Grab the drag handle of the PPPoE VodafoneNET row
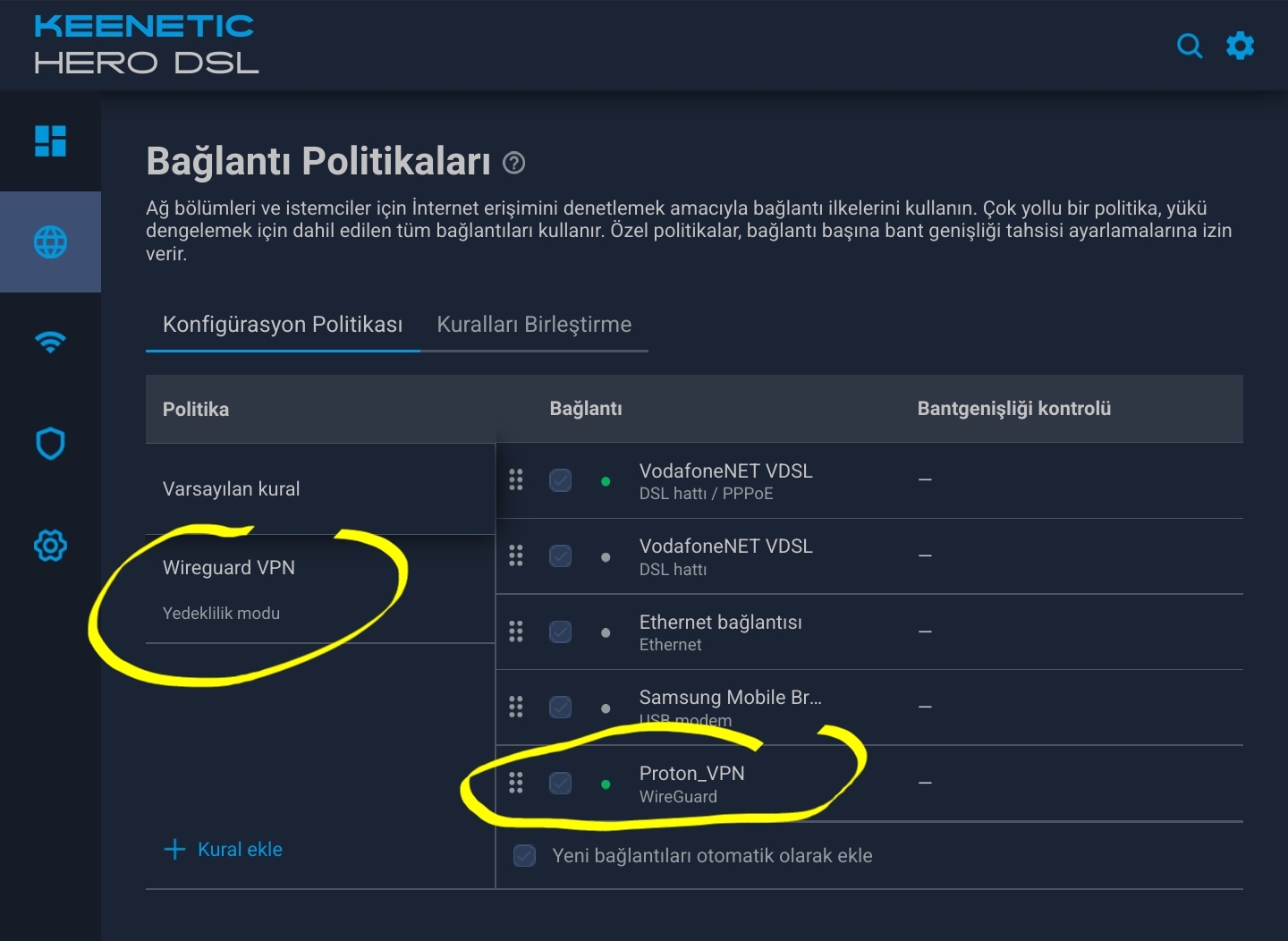The width and height of the screenshot is (1288, 941). (516, 480)
